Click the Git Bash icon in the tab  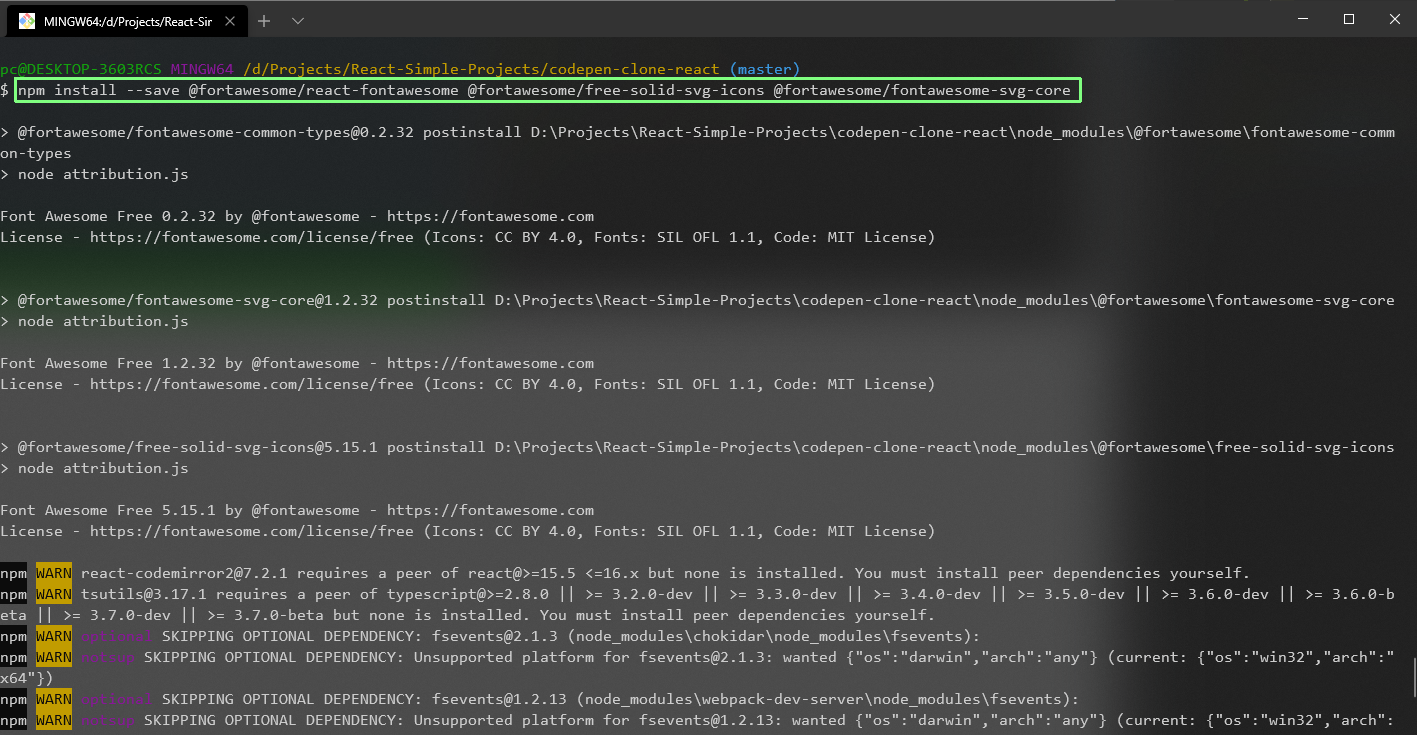coord(27,21)
